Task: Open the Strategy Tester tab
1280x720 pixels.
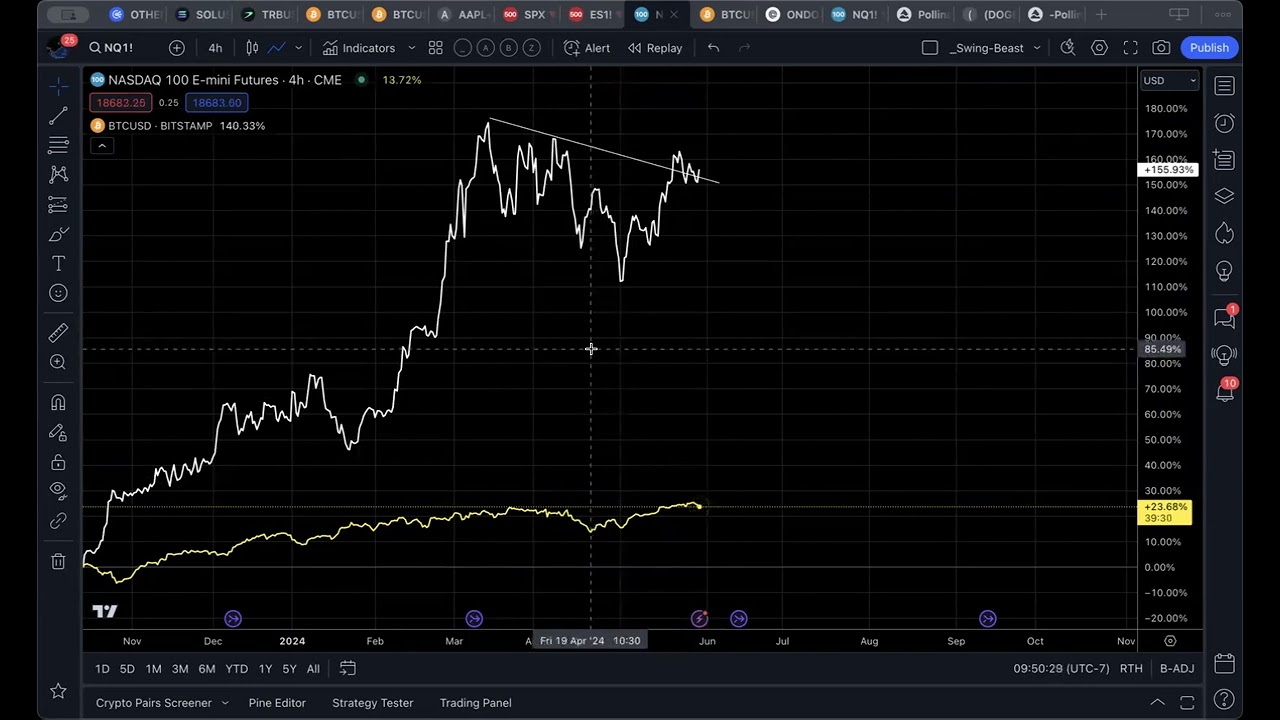Action: pyautogui.click(x=372, y=703)
